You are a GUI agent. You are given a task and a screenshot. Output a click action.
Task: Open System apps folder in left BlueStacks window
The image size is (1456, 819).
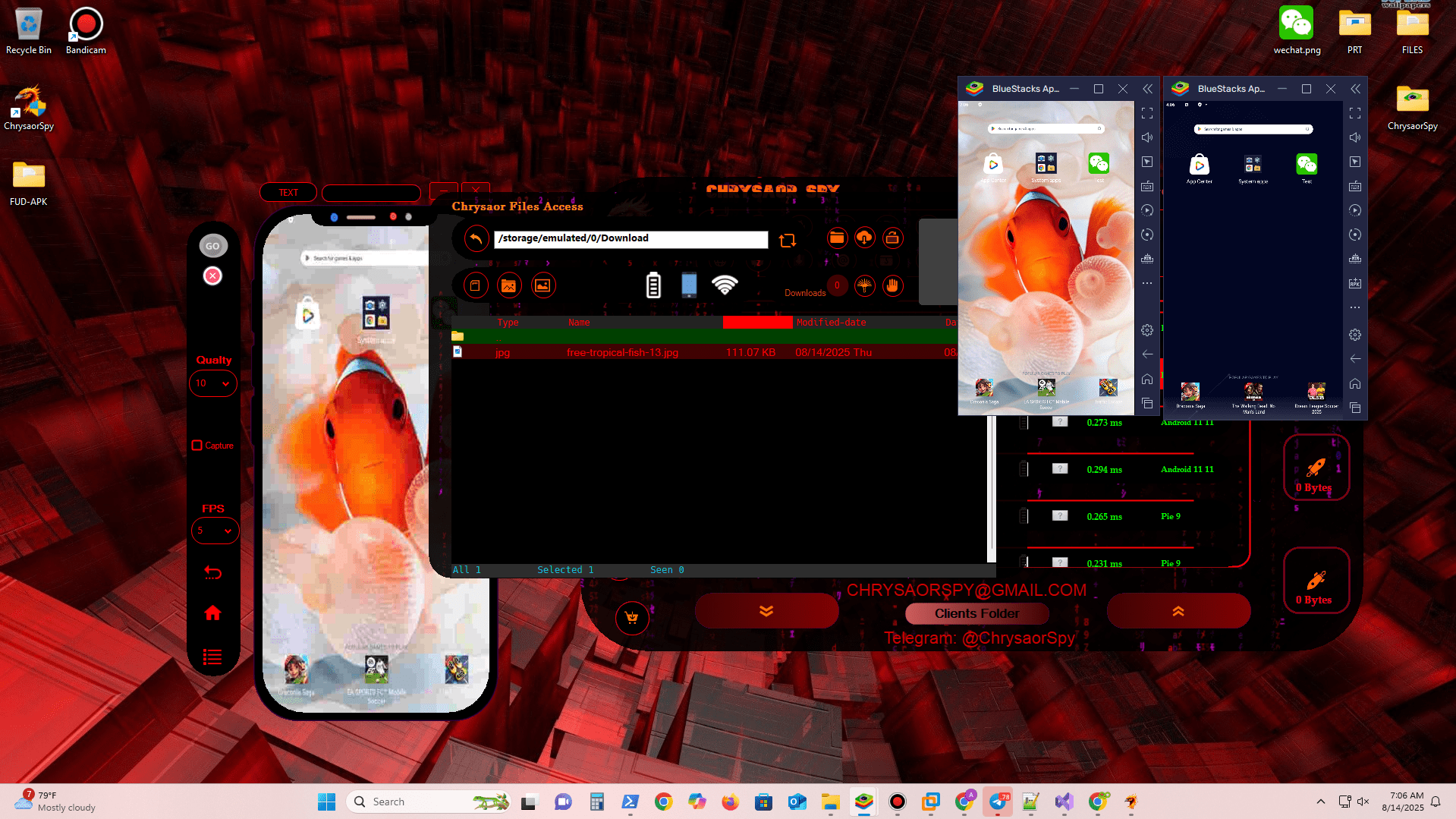1046,165
